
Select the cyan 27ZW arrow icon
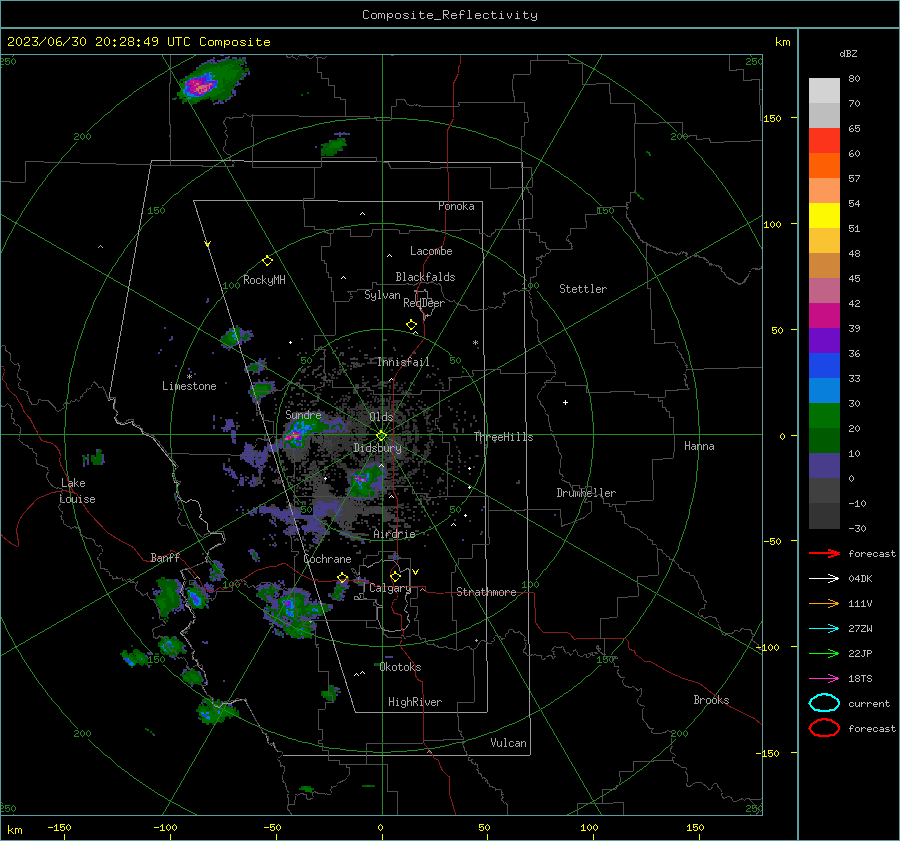coord(824,629)
